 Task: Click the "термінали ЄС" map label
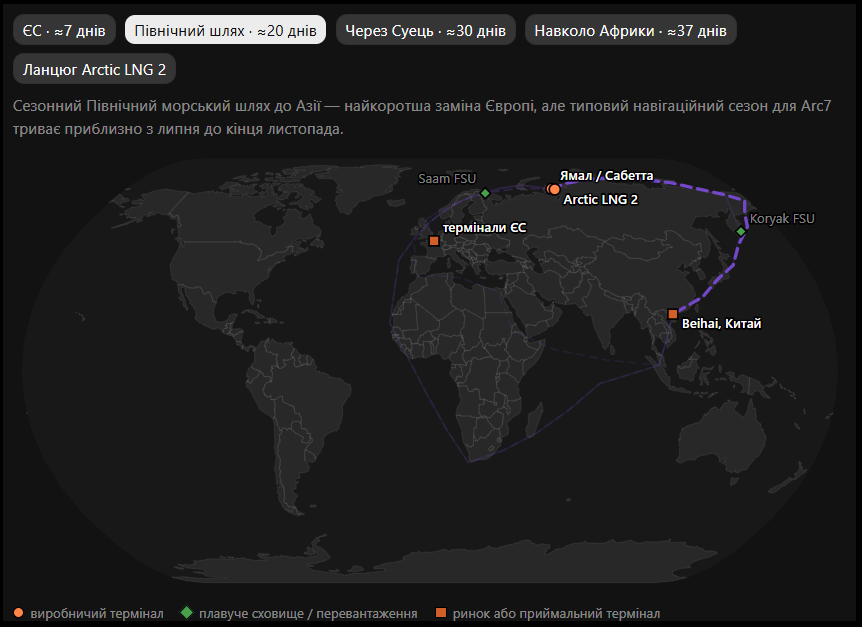click(484, 228)
